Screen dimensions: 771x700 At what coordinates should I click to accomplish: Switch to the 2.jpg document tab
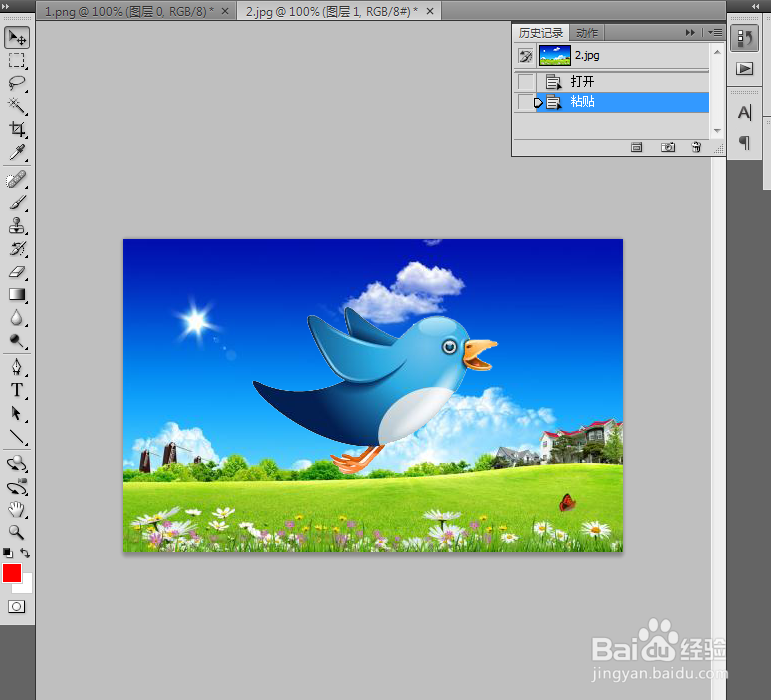click(x=332, y=11)
